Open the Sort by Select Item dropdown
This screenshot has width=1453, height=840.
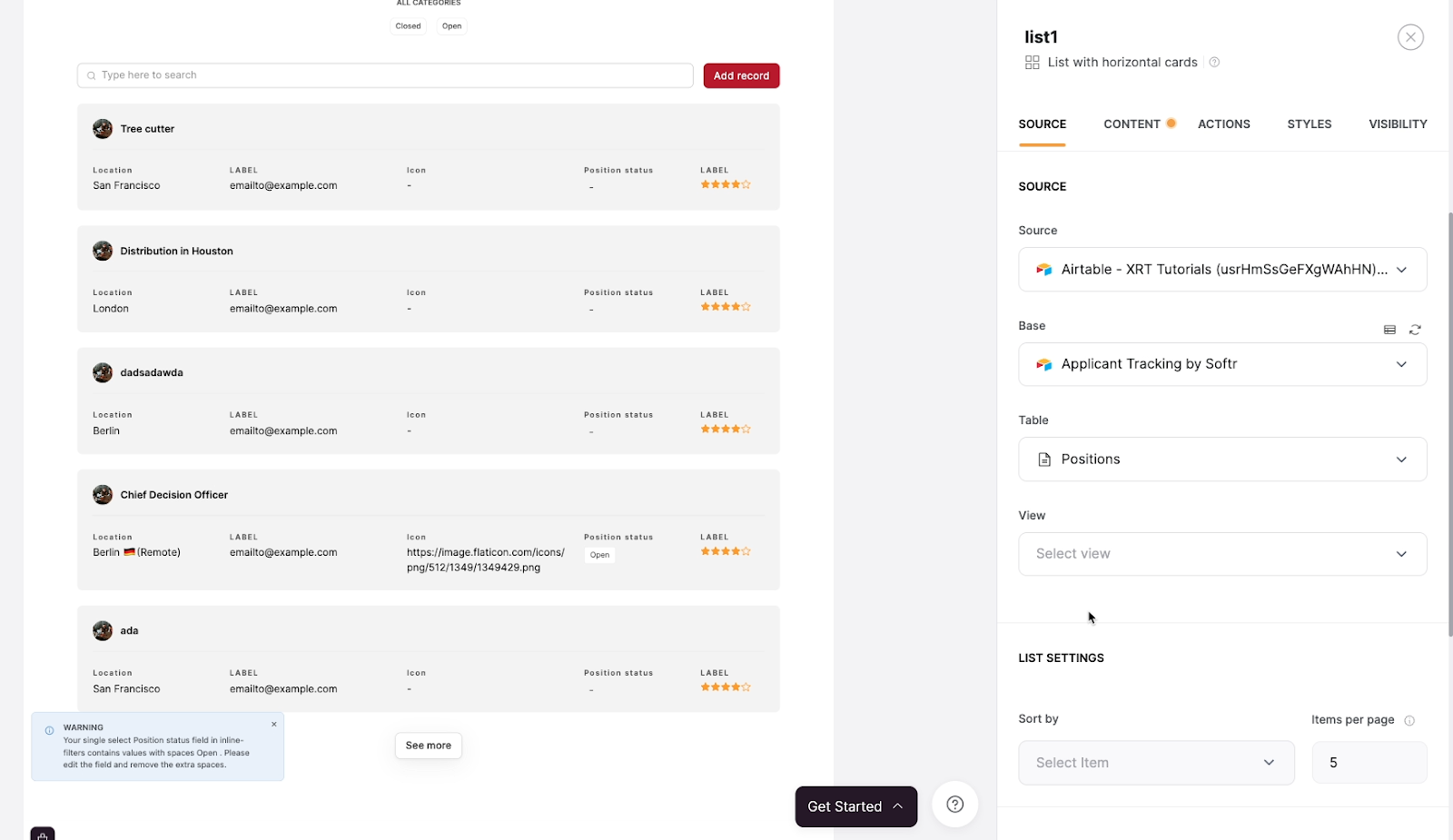point(1156,763)
